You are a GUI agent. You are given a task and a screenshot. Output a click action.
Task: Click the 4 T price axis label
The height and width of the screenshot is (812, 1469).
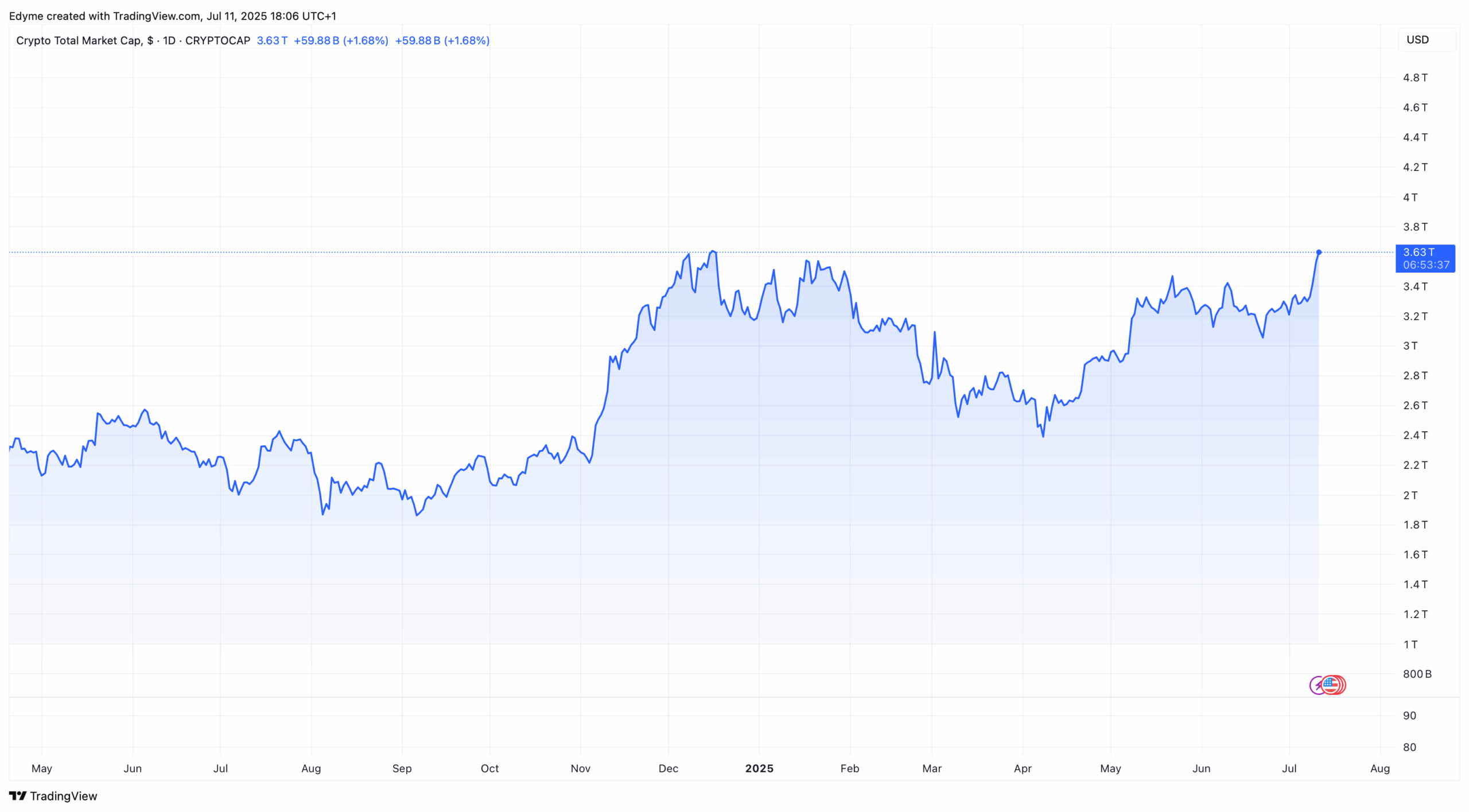(x=1410, y=197)
